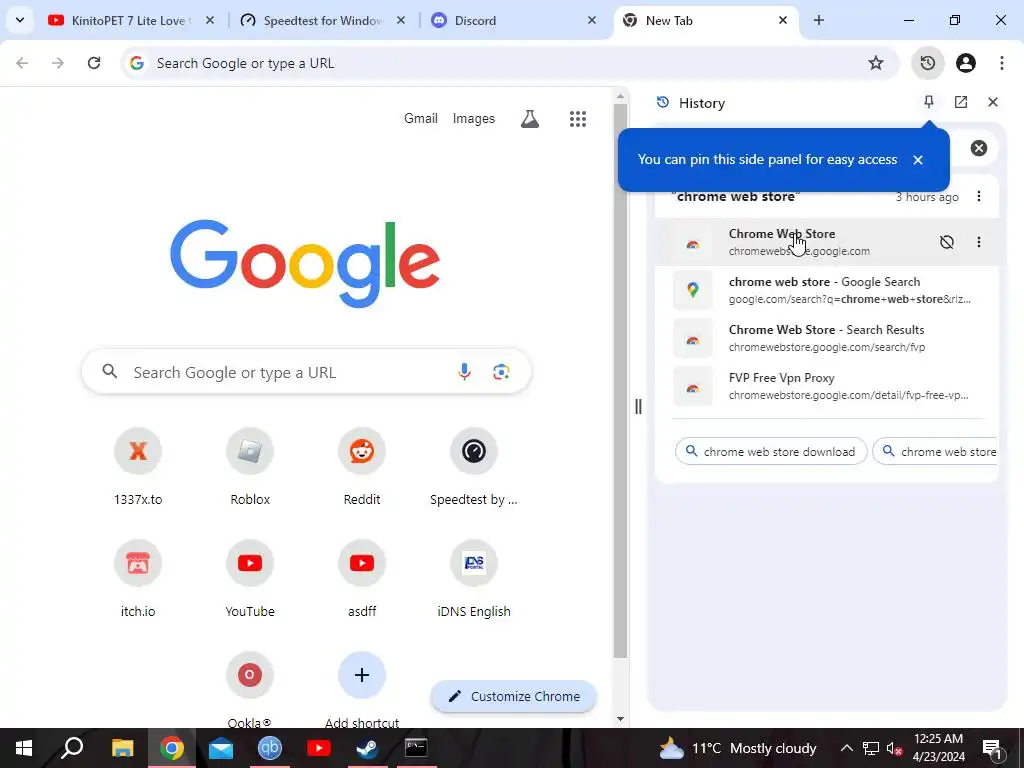Select the New Tab tab
Image resolution: width=1024 pixels, height=768 pixels.
[705, 20]
